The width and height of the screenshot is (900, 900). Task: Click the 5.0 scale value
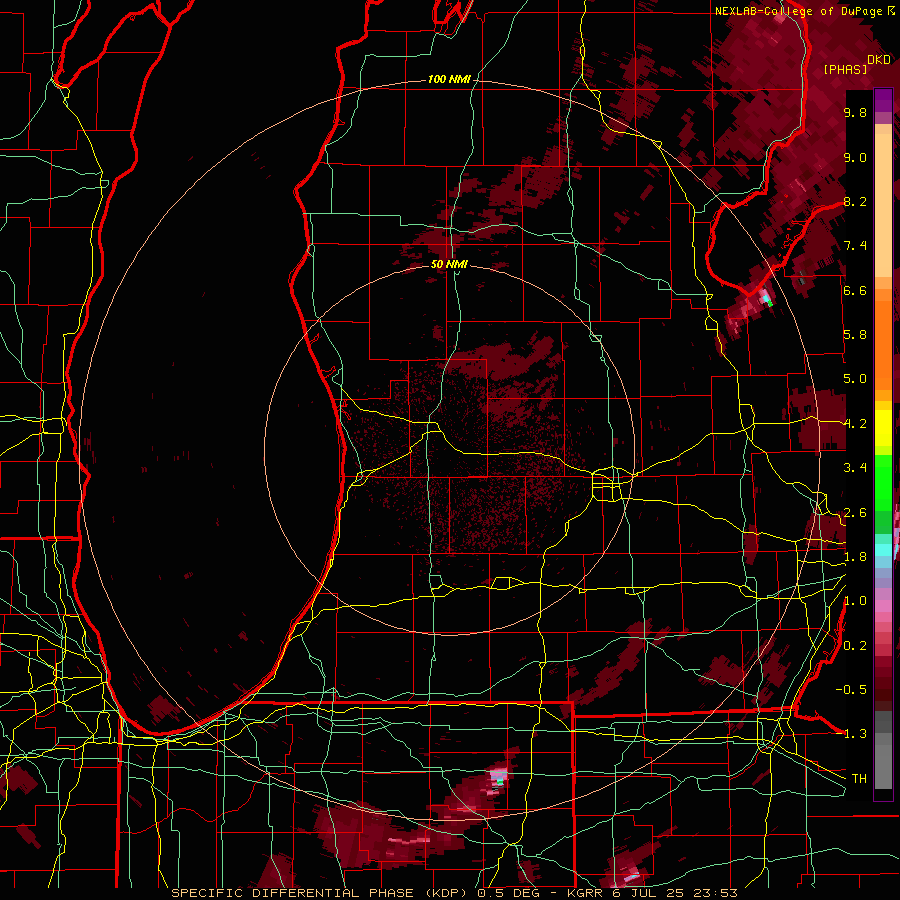[855, 379]
